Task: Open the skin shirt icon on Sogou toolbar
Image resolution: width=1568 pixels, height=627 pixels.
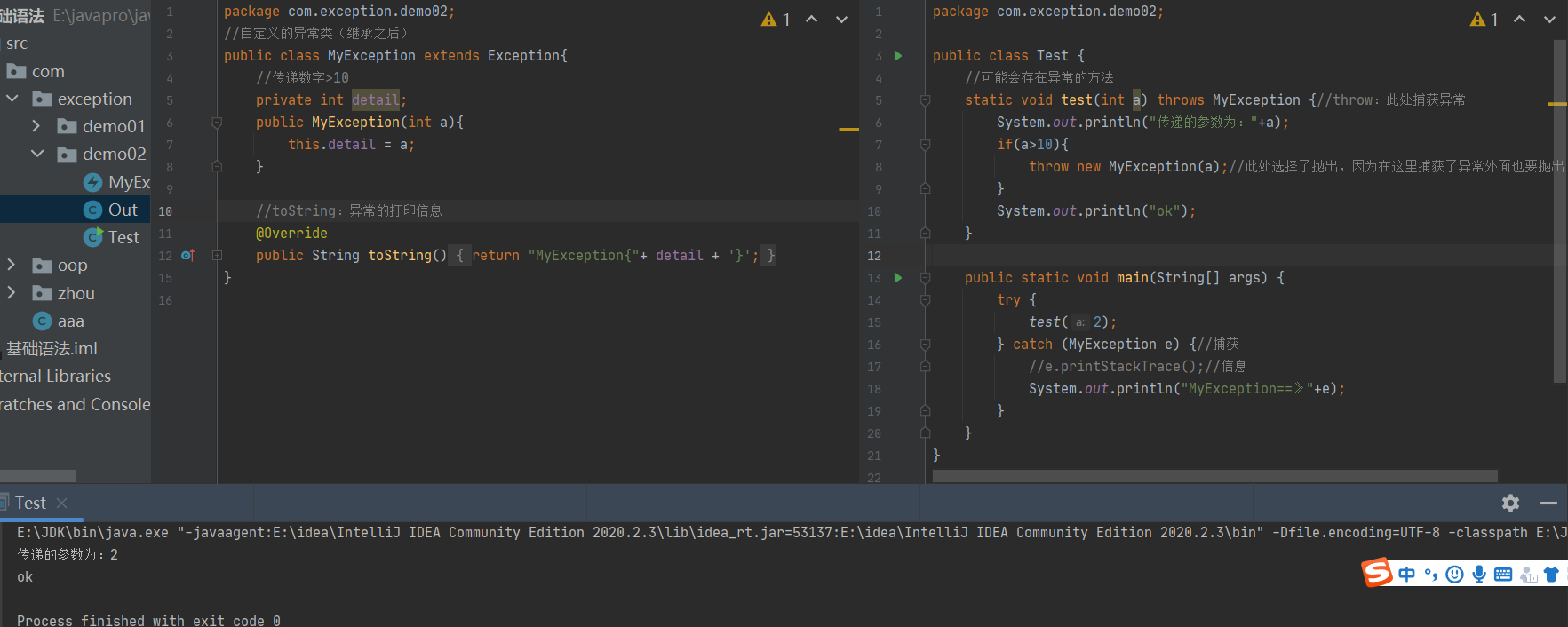Action: click(1551, 575)
